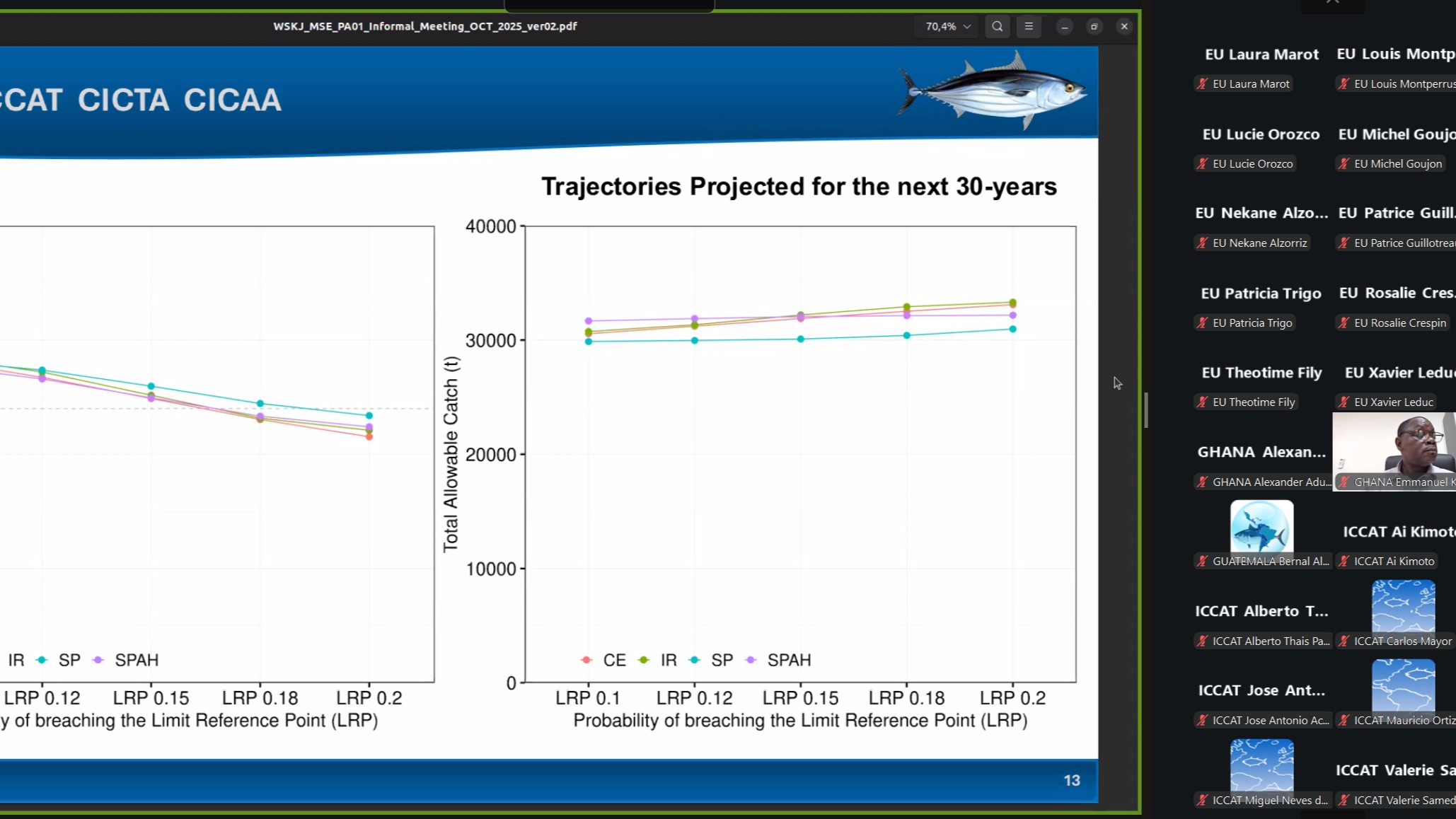Click the muted mic icon for ICCAT Ai Kimoto
This screenshot has height=819, width=1456.
point(1344,562)
